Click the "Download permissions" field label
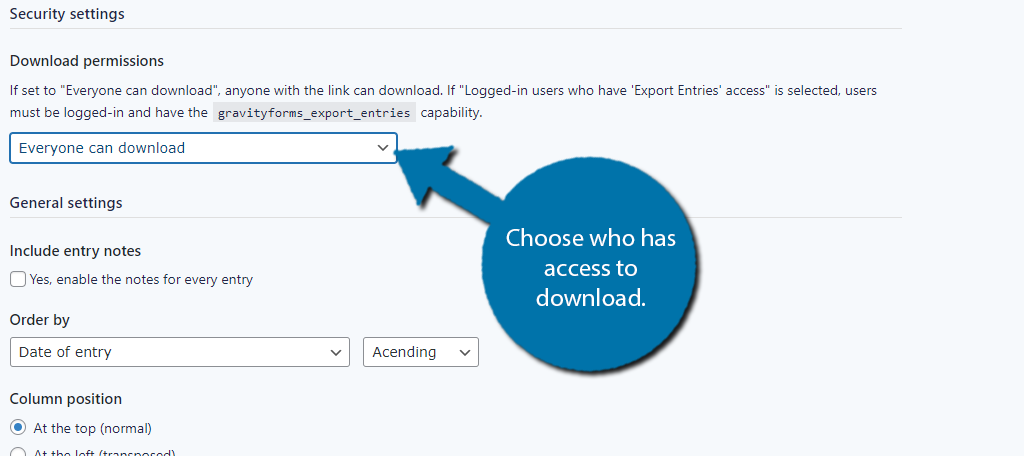The width and height of the screenshot is (1024, 456). (x=87, y=62)
